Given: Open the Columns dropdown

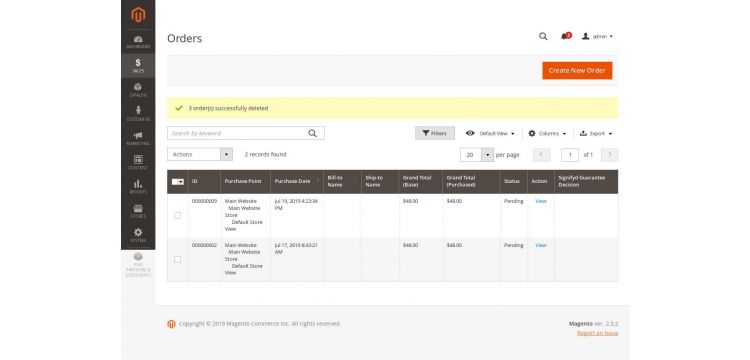Looking at the screenshot, I should click(547, 133).
